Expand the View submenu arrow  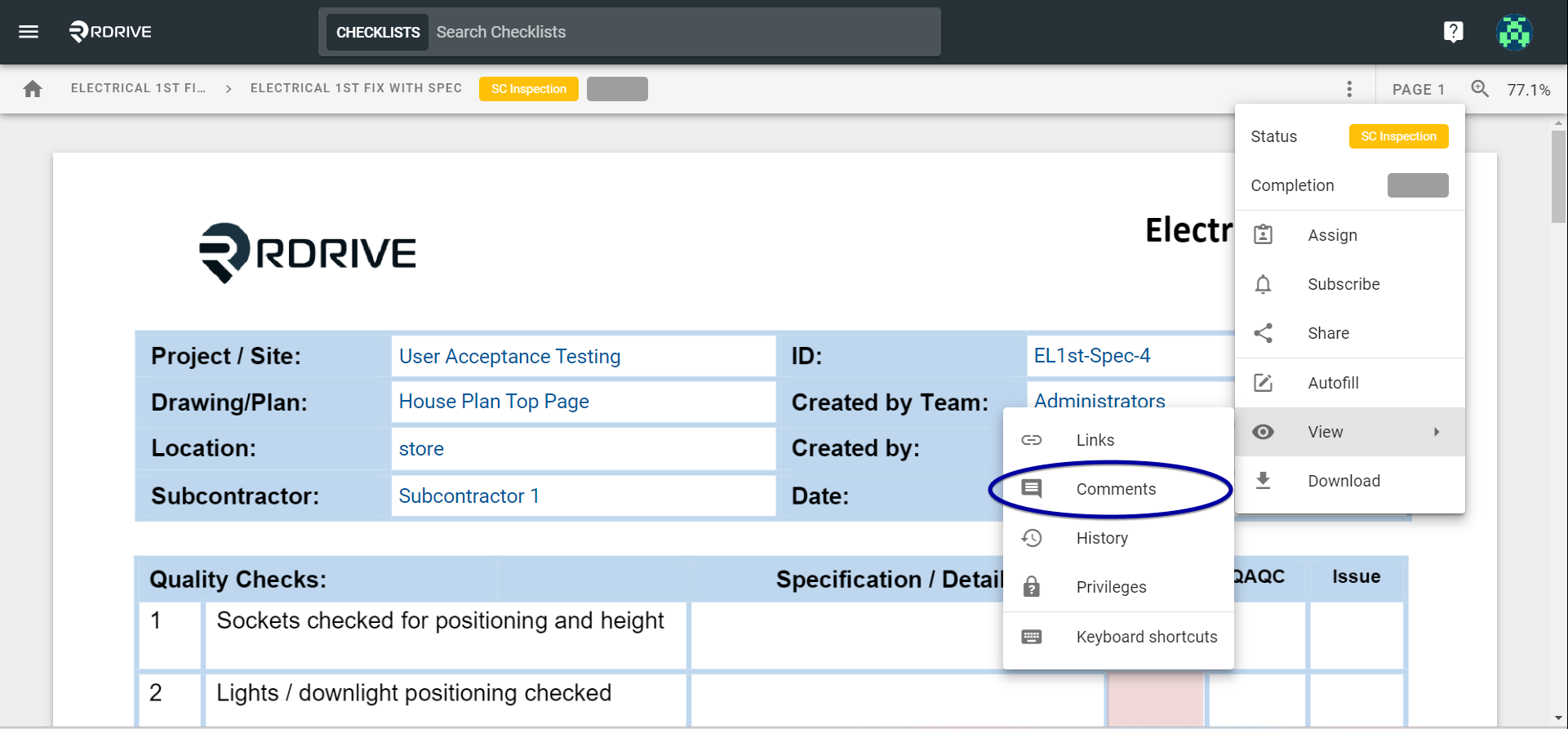[x=1437, y=432]
